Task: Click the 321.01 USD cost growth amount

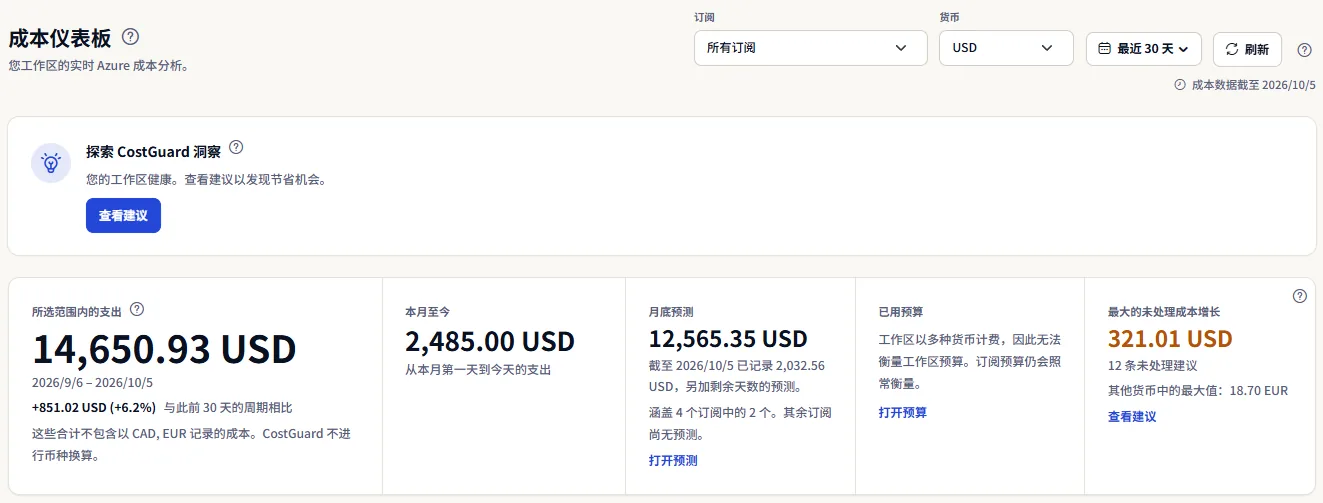Action: (1170, 339)
